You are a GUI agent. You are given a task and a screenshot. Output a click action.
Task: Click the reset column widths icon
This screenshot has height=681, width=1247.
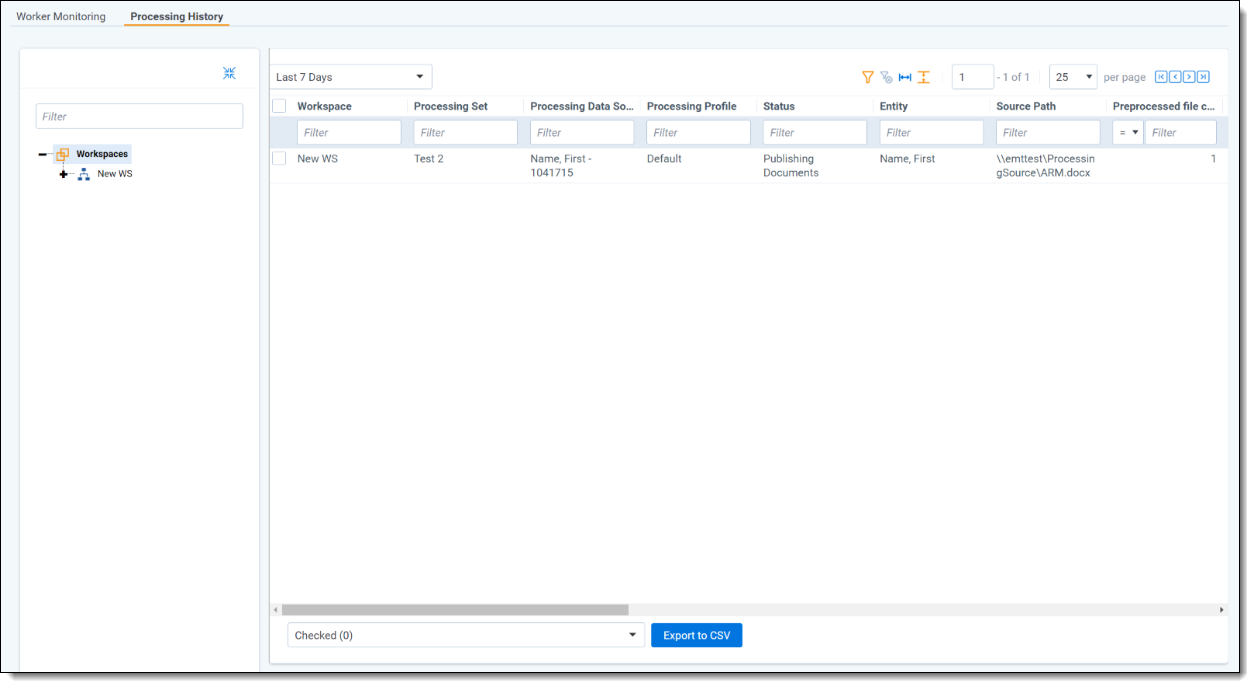point(905,77)
